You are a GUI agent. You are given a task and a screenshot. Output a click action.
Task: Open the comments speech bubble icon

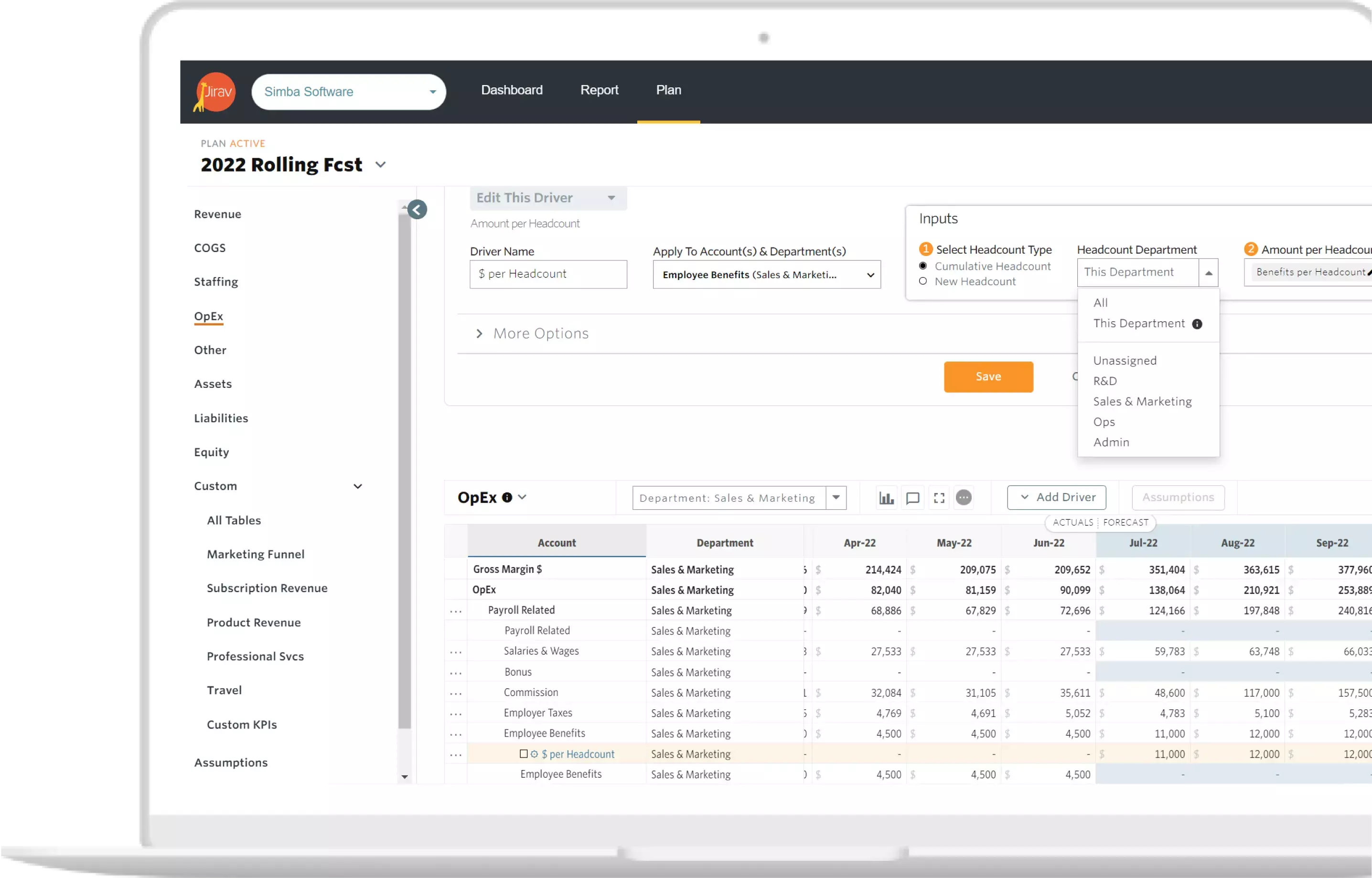pos(912,498)
